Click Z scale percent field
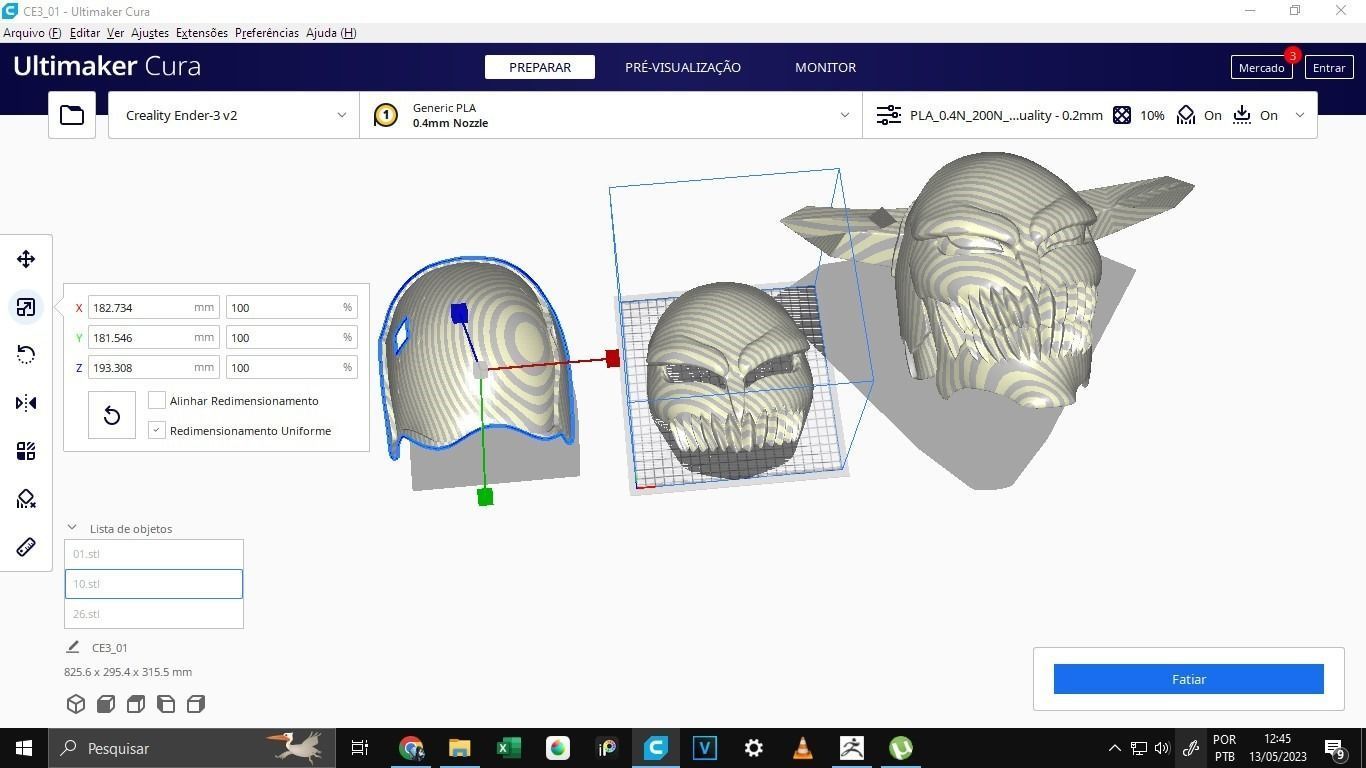Viewport: 1366px width, 768px height. [291, 368]
